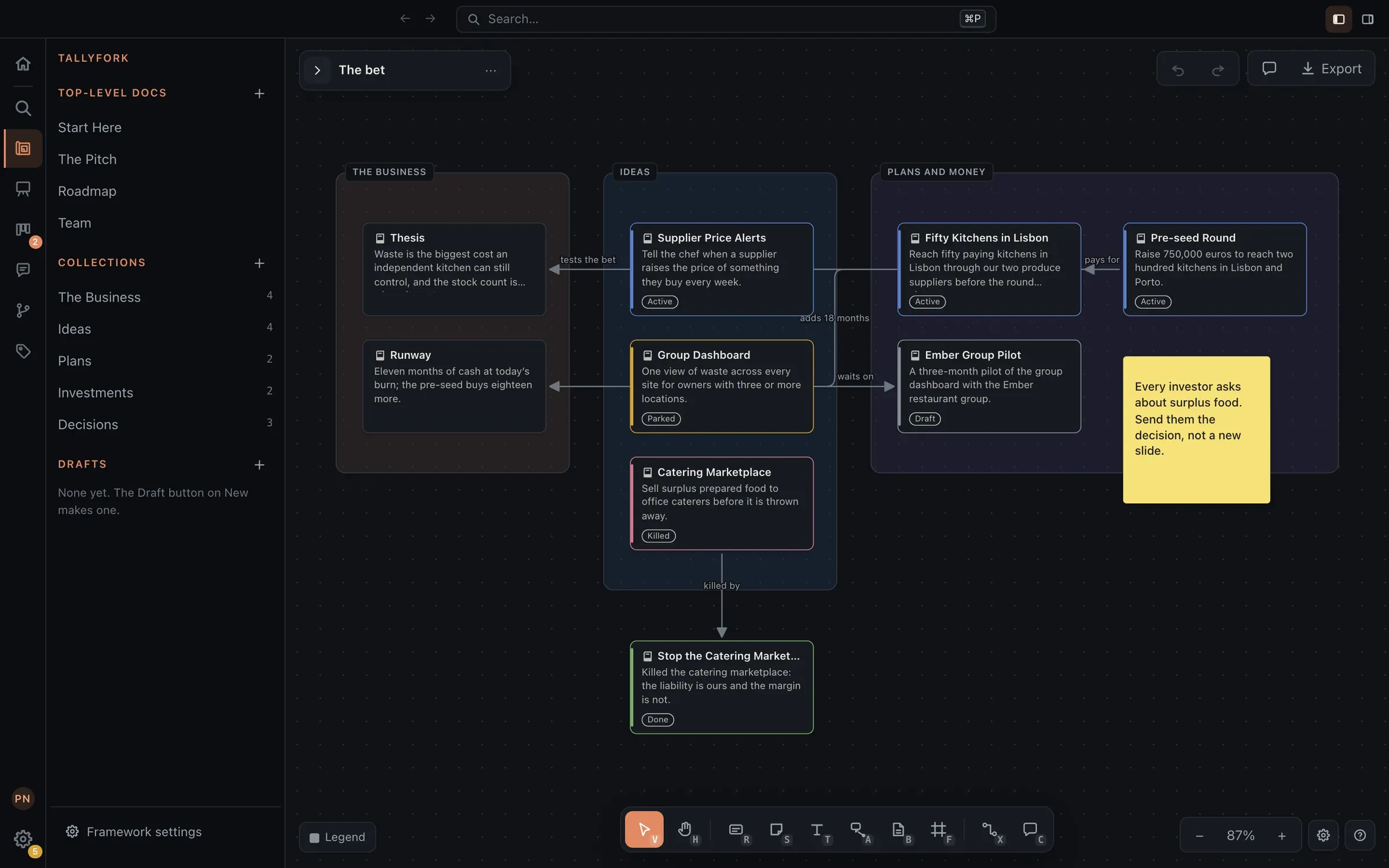Open the tags rail icon
The image size is (1389, 868).
coord(23,351)
